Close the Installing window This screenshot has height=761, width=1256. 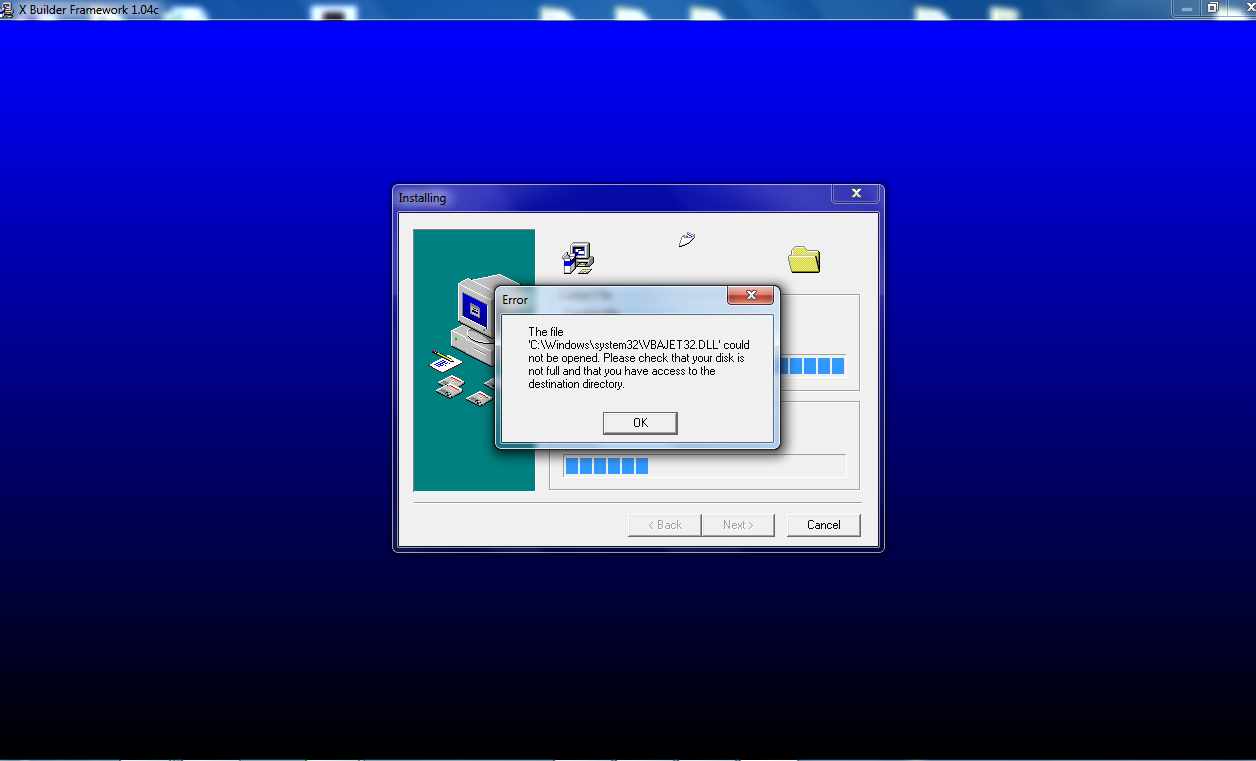(856, 194)
